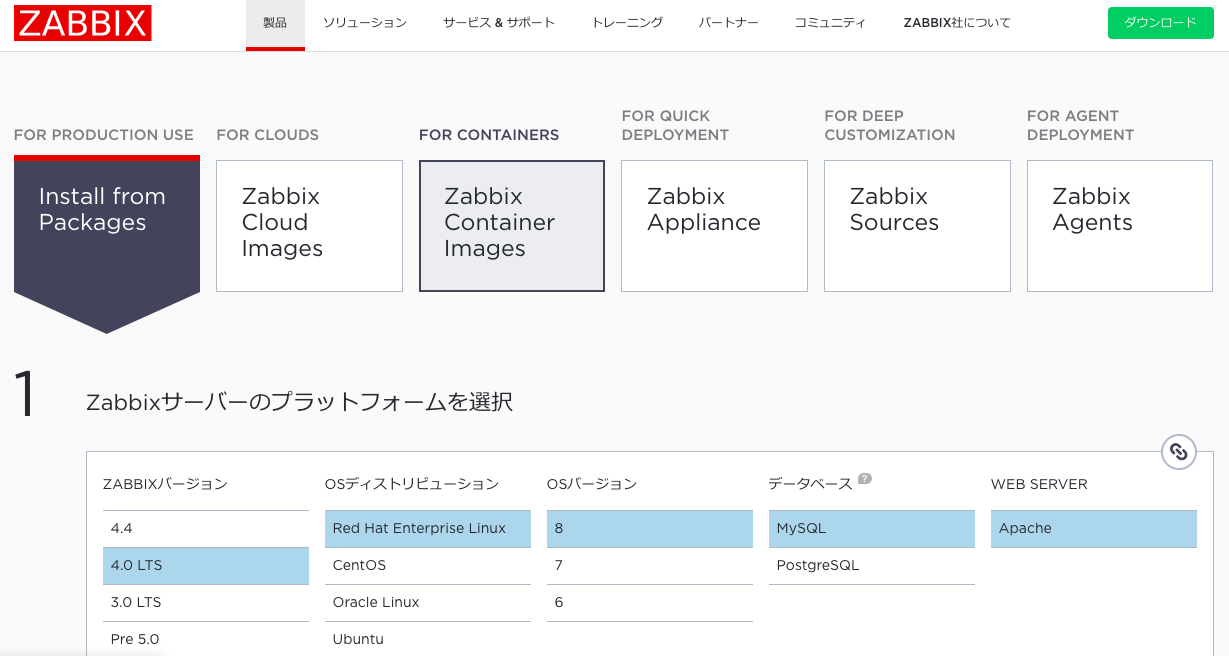
Task: Copy permalink using the chain link icon
Action: tap(1179, 452)
